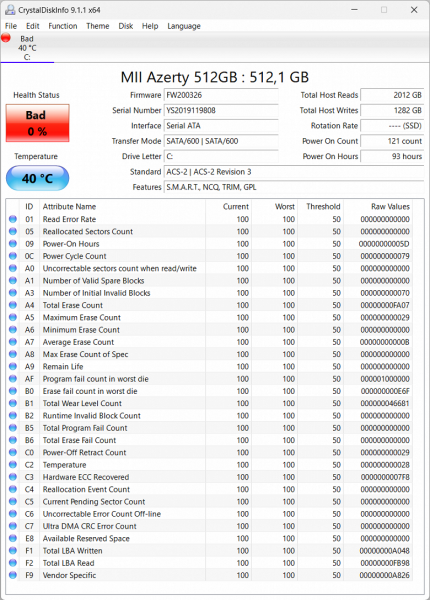430x600 pixels.
Task: Click the Serial Number field YS2019119808
Action: tap(221, 111)
